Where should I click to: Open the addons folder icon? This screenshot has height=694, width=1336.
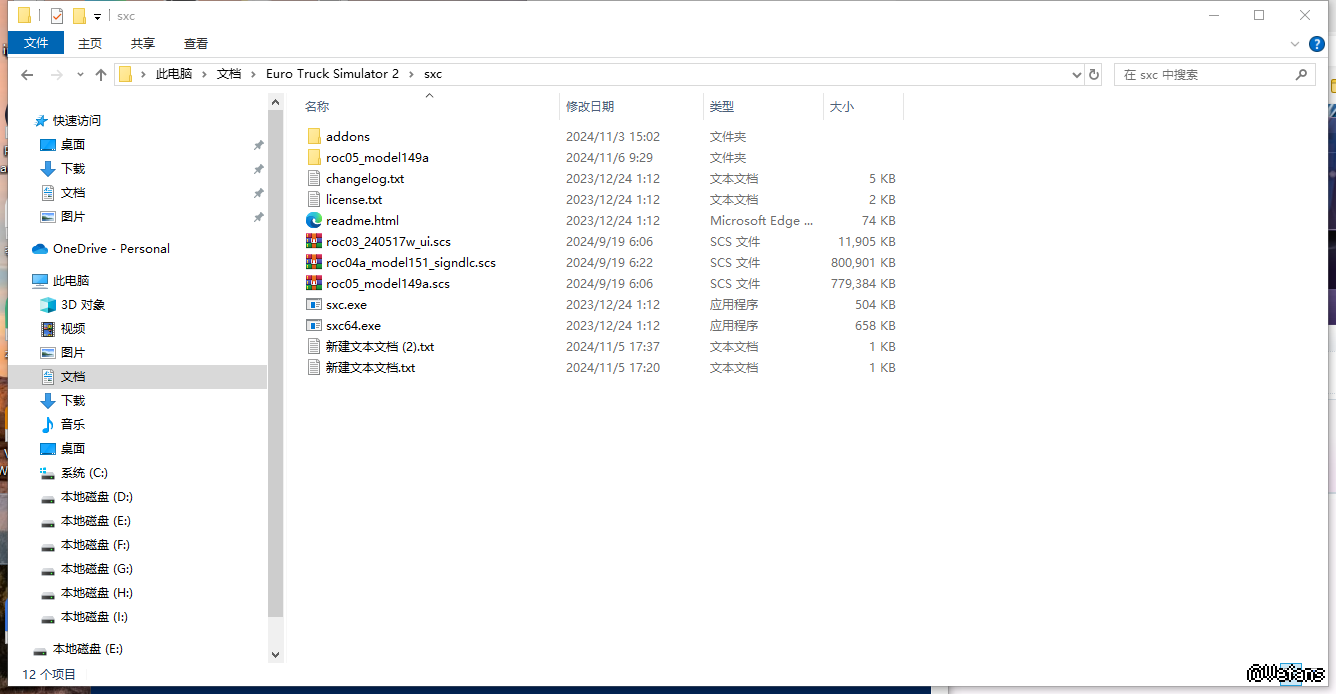(x=314, y=136)
